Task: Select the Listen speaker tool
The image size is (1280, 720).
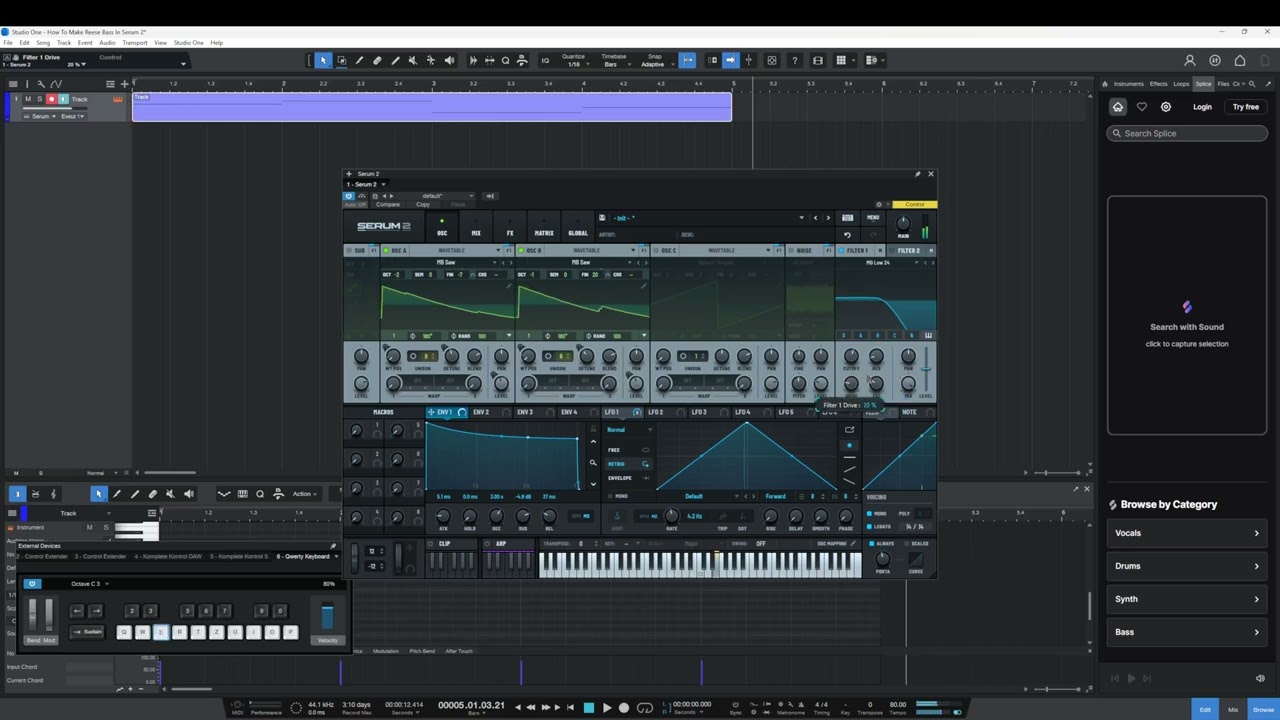Action: (449, 61)
